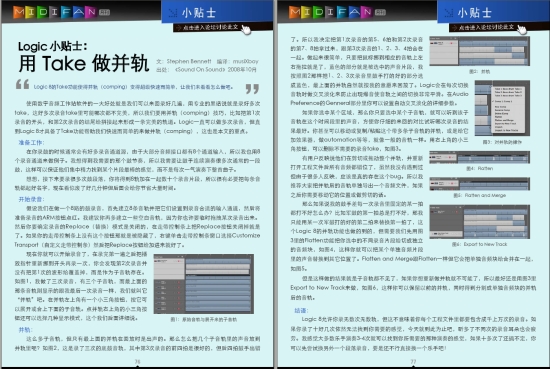Open Figure 1 screenshot of expanded take tracks

pyautogui.click(x=204, y=284)
